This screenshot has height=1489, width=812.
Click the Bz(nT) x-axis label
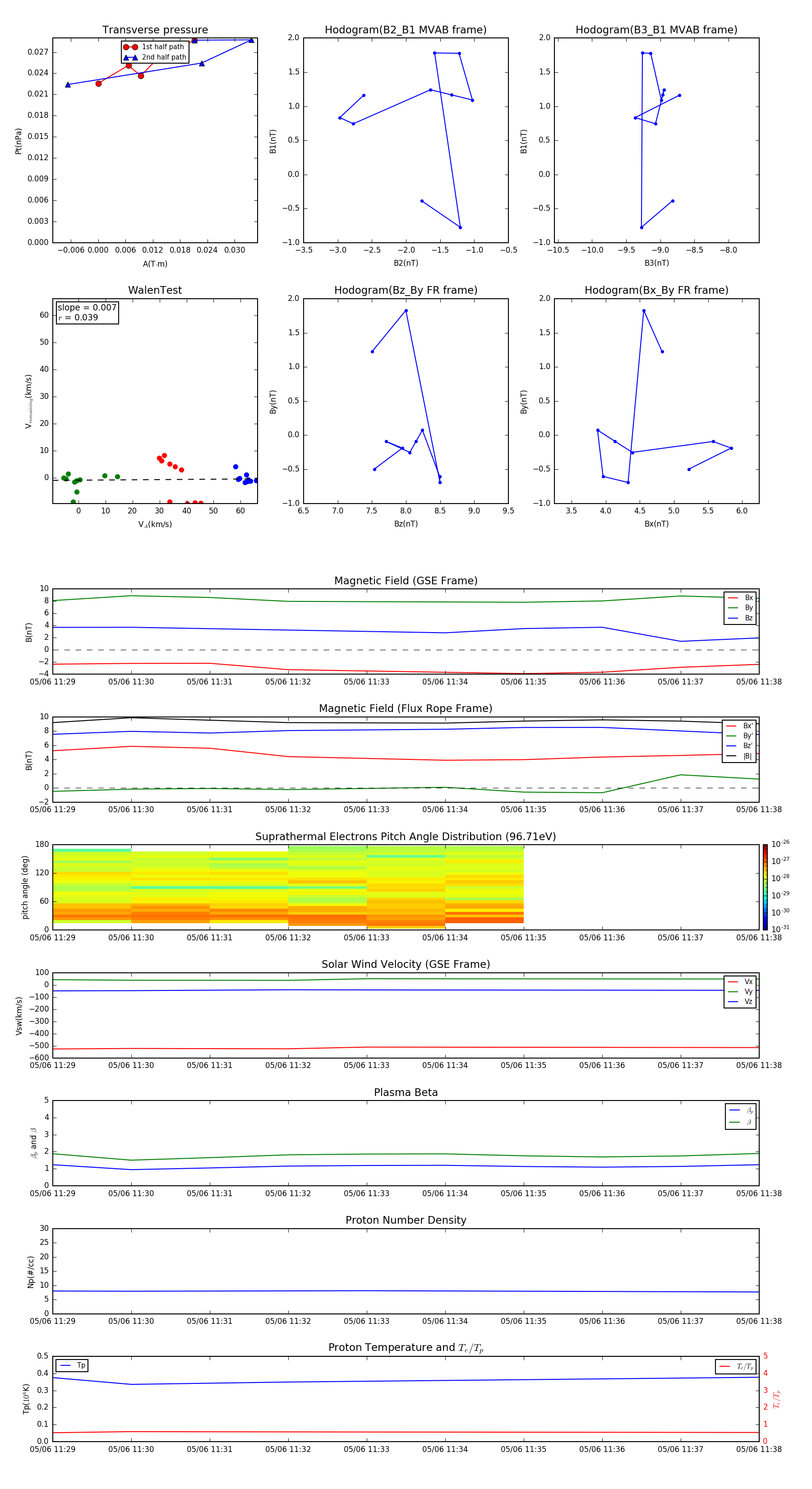406,524
